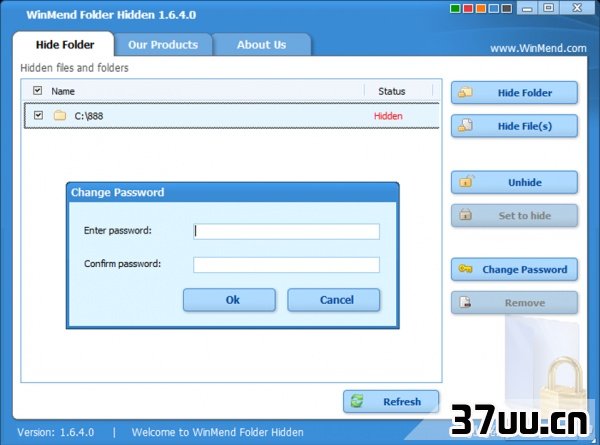Click the Hide File(s) button
Image resolution: width=600 pixels, height=445 pixels.
click(514, 126)
